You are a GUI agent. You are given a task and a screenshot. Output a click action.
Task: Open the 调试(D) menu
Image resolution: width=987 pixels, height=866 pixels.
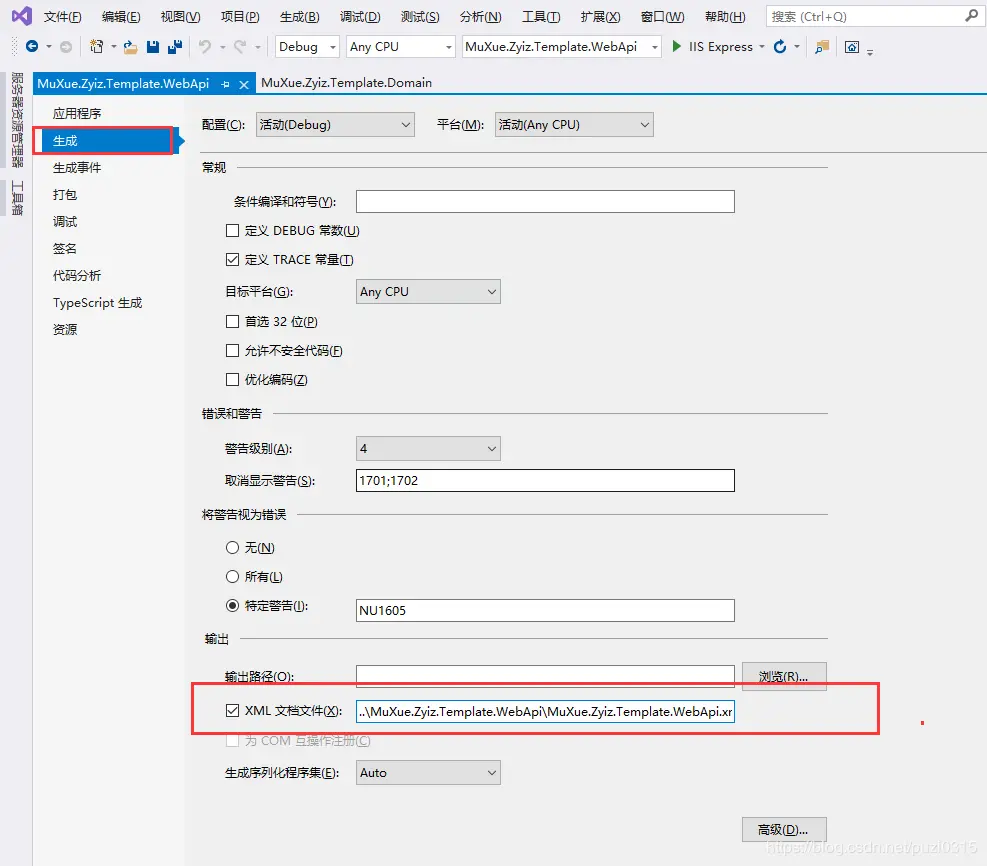[360, 17]
